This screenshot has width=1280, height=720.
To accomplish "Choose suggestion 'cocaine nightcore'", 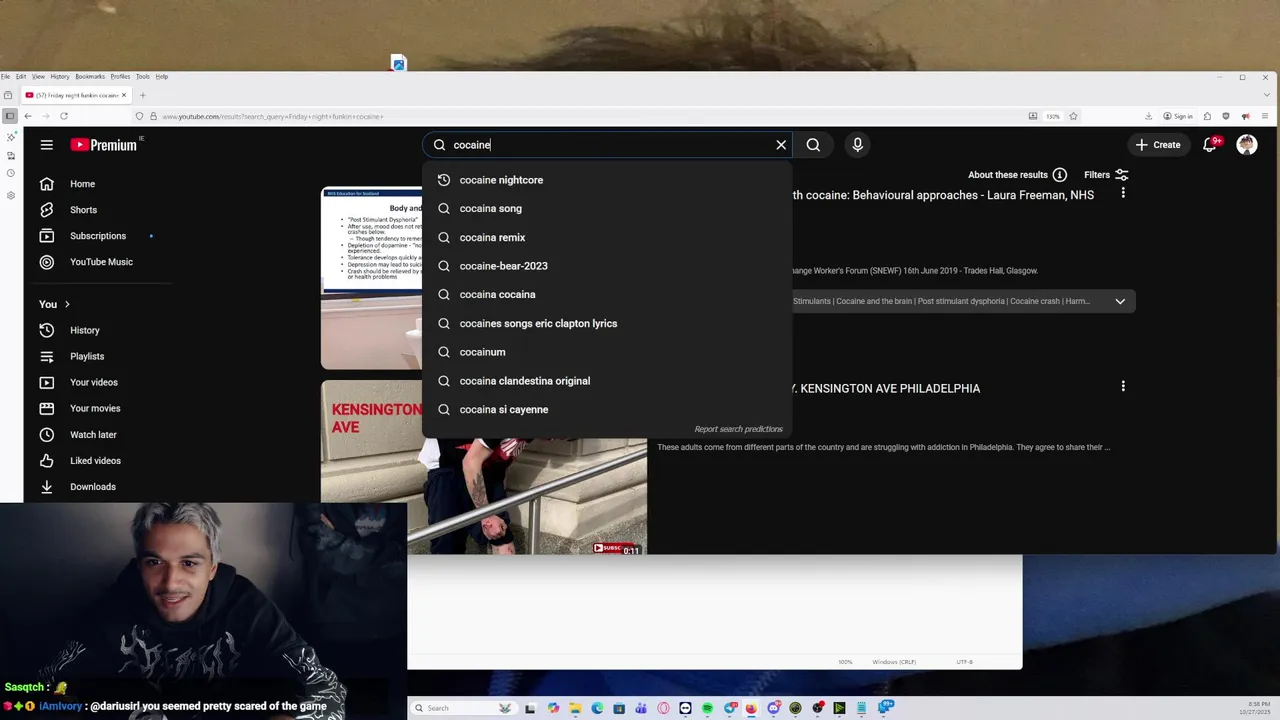I will [607, 180].
